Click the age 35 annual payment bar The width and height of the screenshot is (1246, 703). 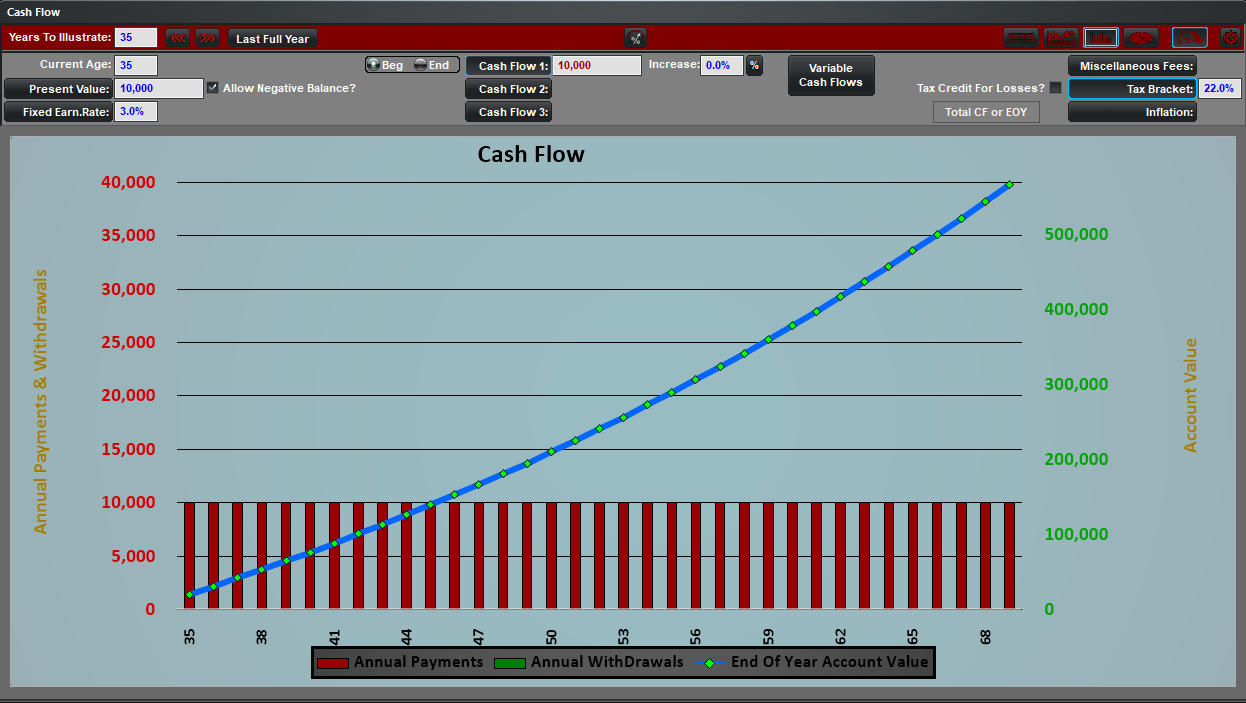point(189,555)
